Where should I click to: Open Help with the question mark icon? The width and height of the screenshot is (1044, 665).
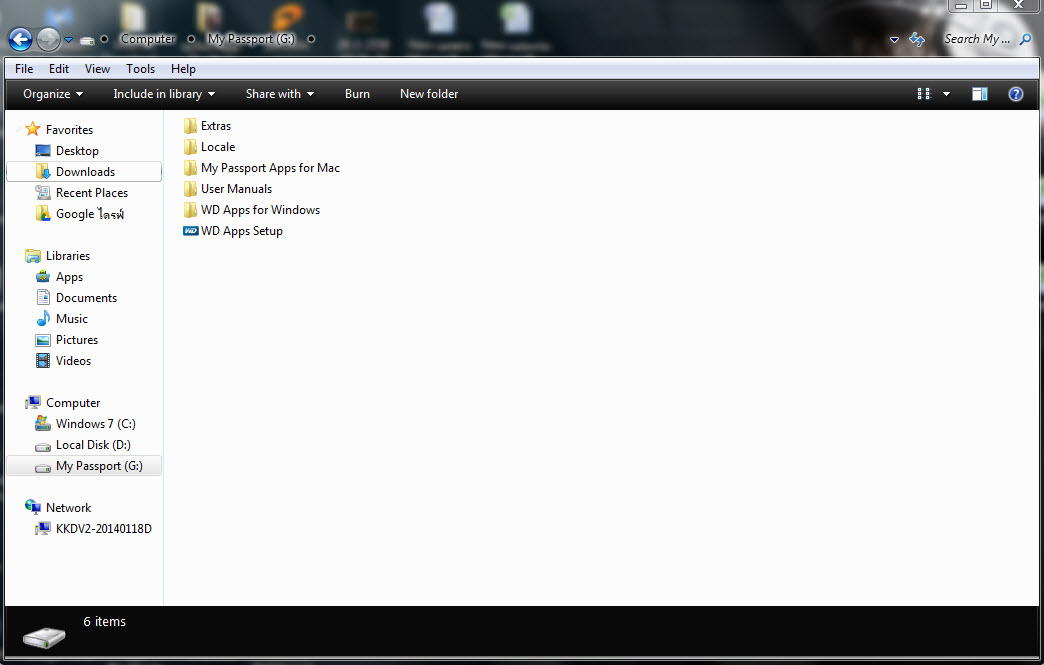point(1015,94)
